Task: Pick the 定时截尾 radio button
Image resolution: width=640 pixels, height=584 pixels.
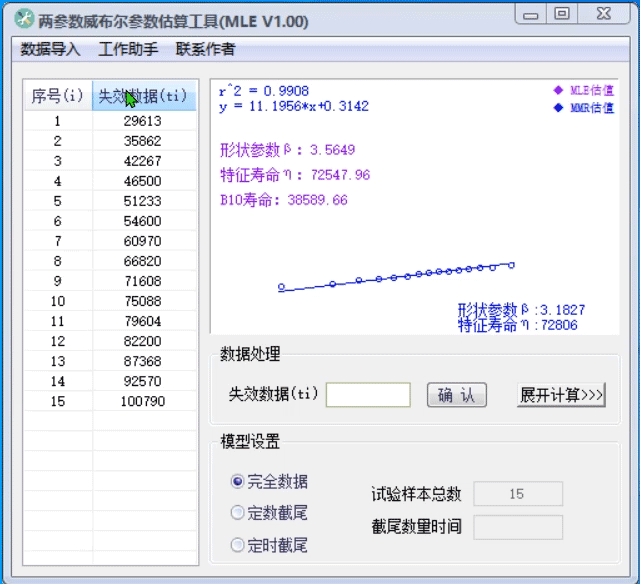Action: (238, 545)
